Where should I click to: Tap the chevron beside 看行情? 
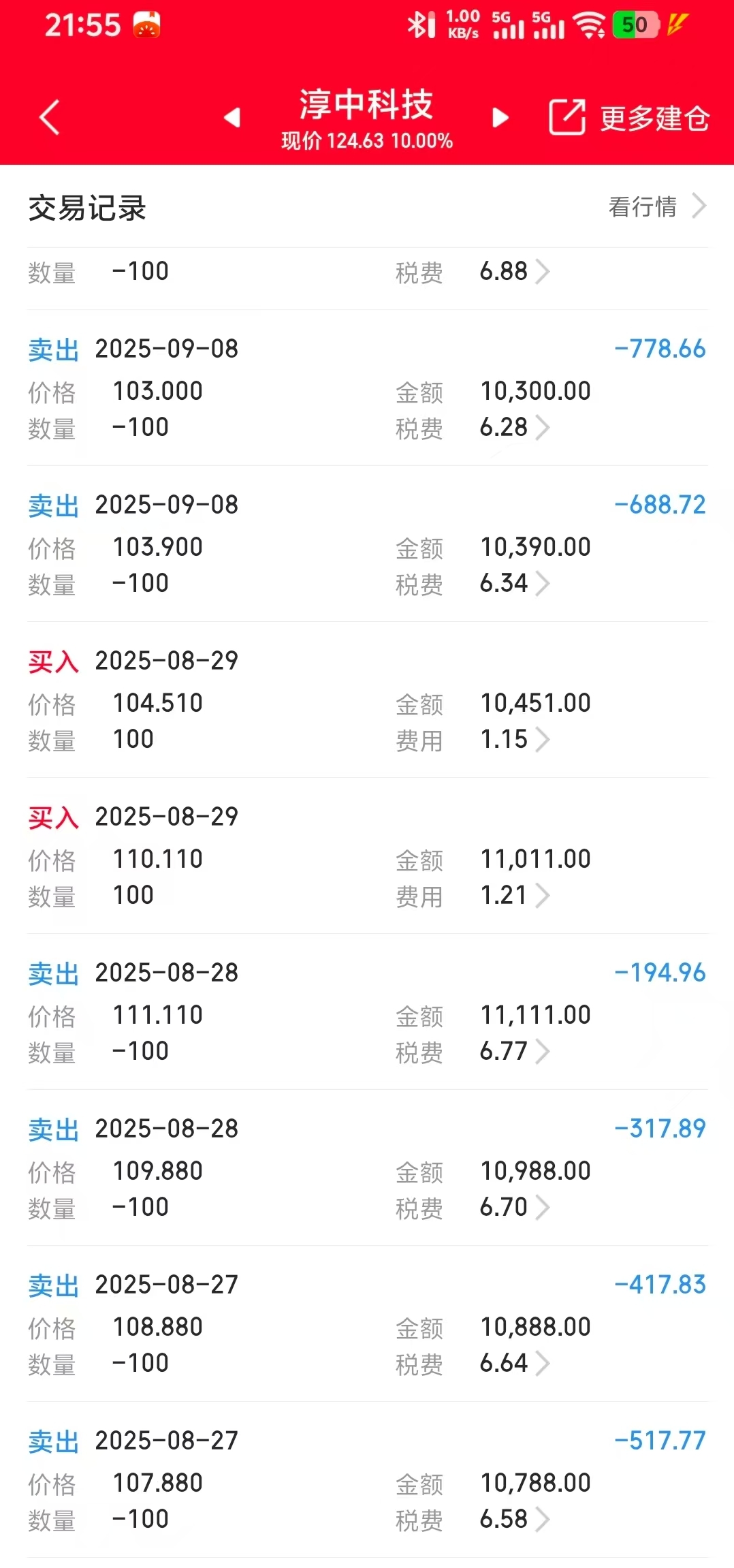[699, 206]
